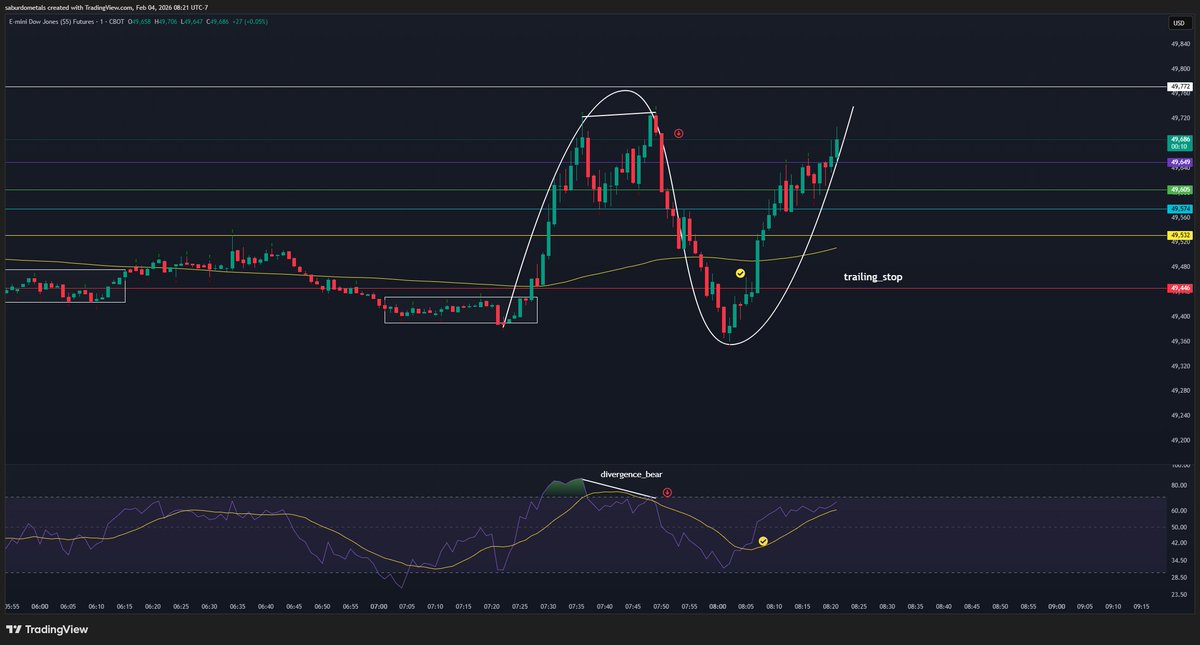Click the 49,360 price axis value
This screenshot has height=645, width=1200.
point(1180,342)
